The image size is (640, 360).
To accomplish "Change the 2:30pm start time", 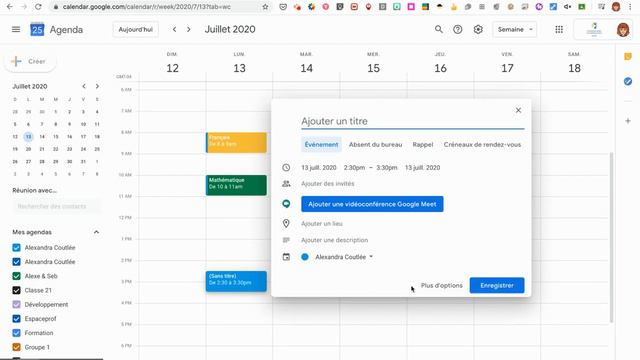I will coord(354,167).
